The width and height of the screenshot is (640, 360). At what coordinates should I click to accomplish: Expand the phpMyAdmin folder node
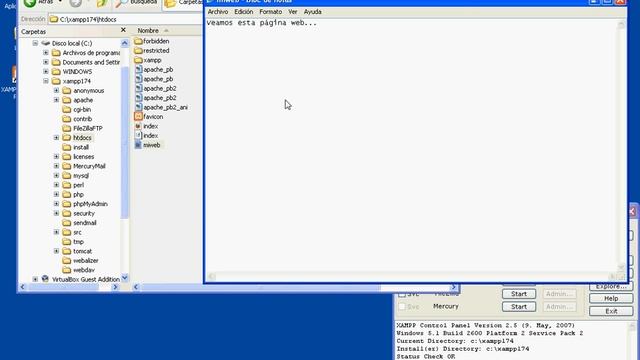coord(56,204)
